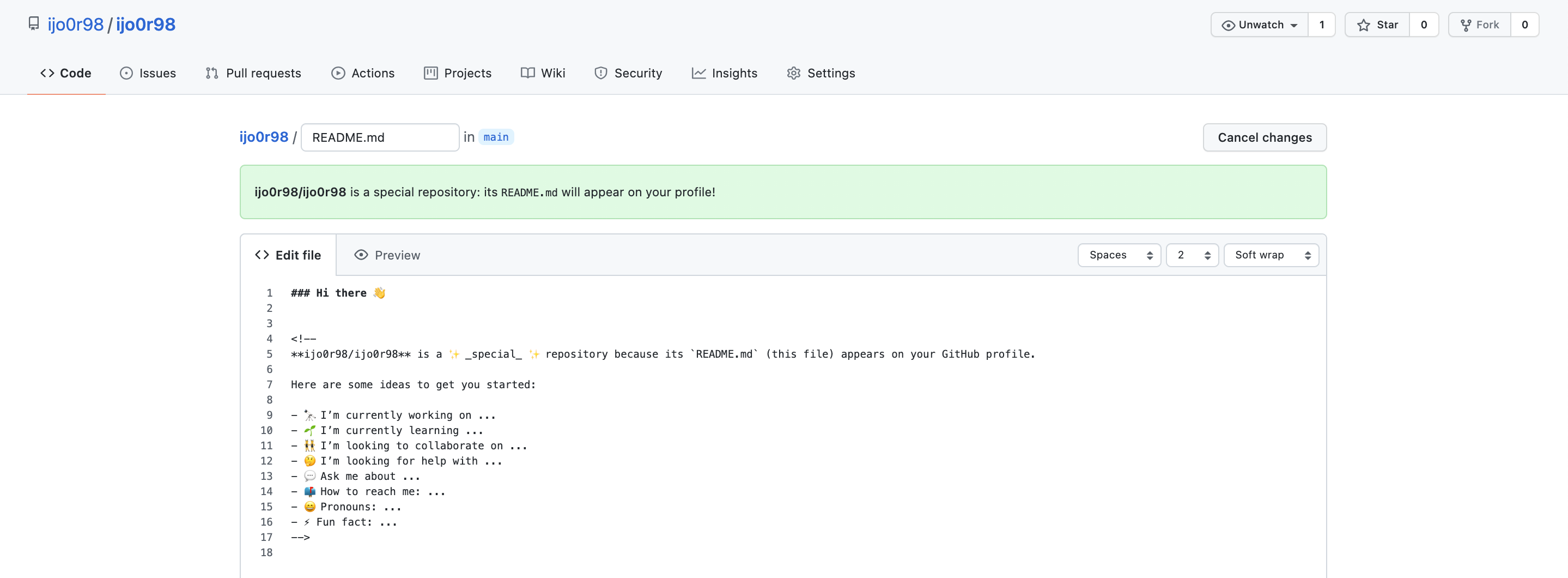Cancel changes to the file

tap(1264, 137)
